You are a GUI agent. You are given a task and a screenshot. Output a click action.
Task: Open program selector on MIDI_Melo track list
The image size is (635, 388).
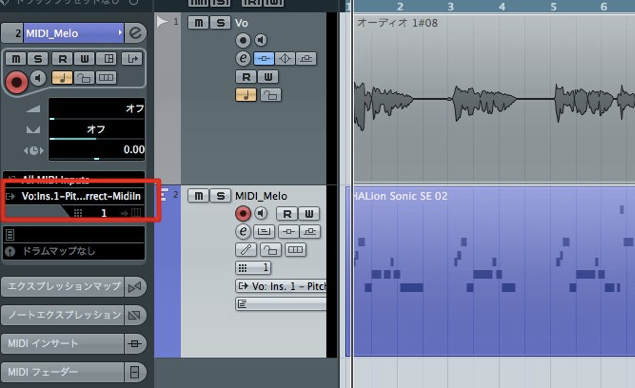coord(281,304)
